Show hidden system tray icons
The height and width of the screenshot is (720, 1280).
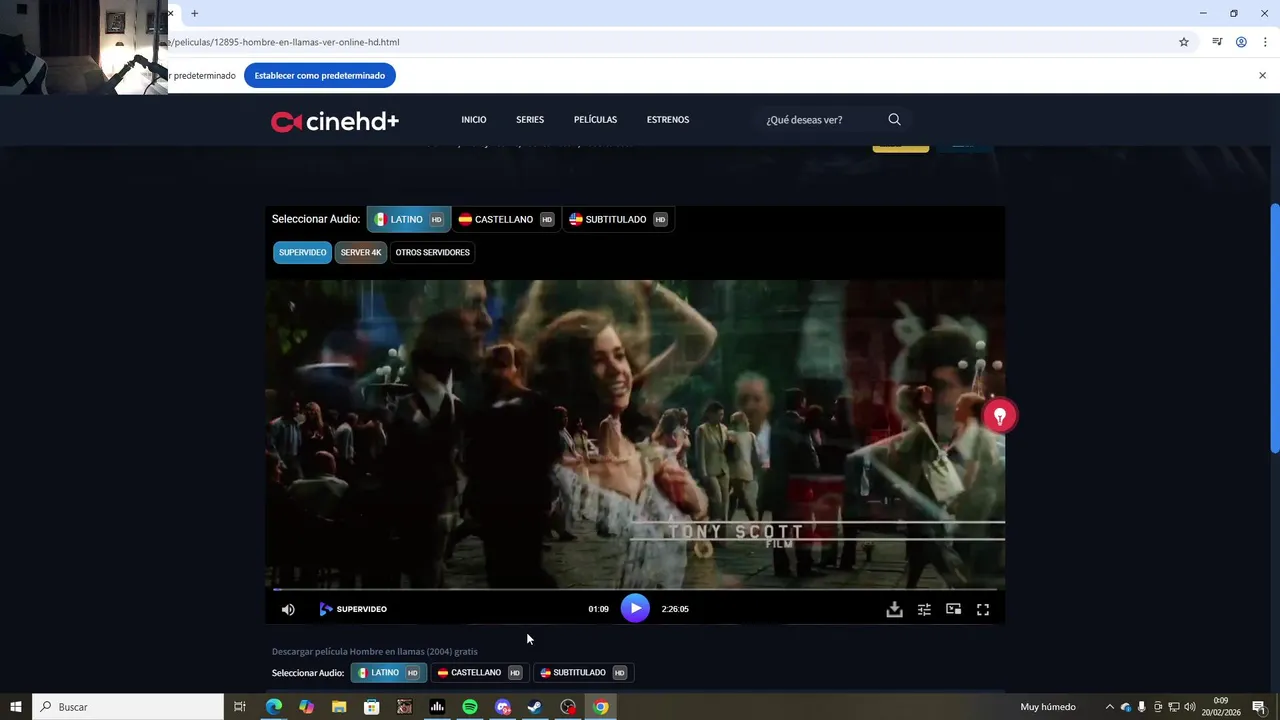(1109, 707)
